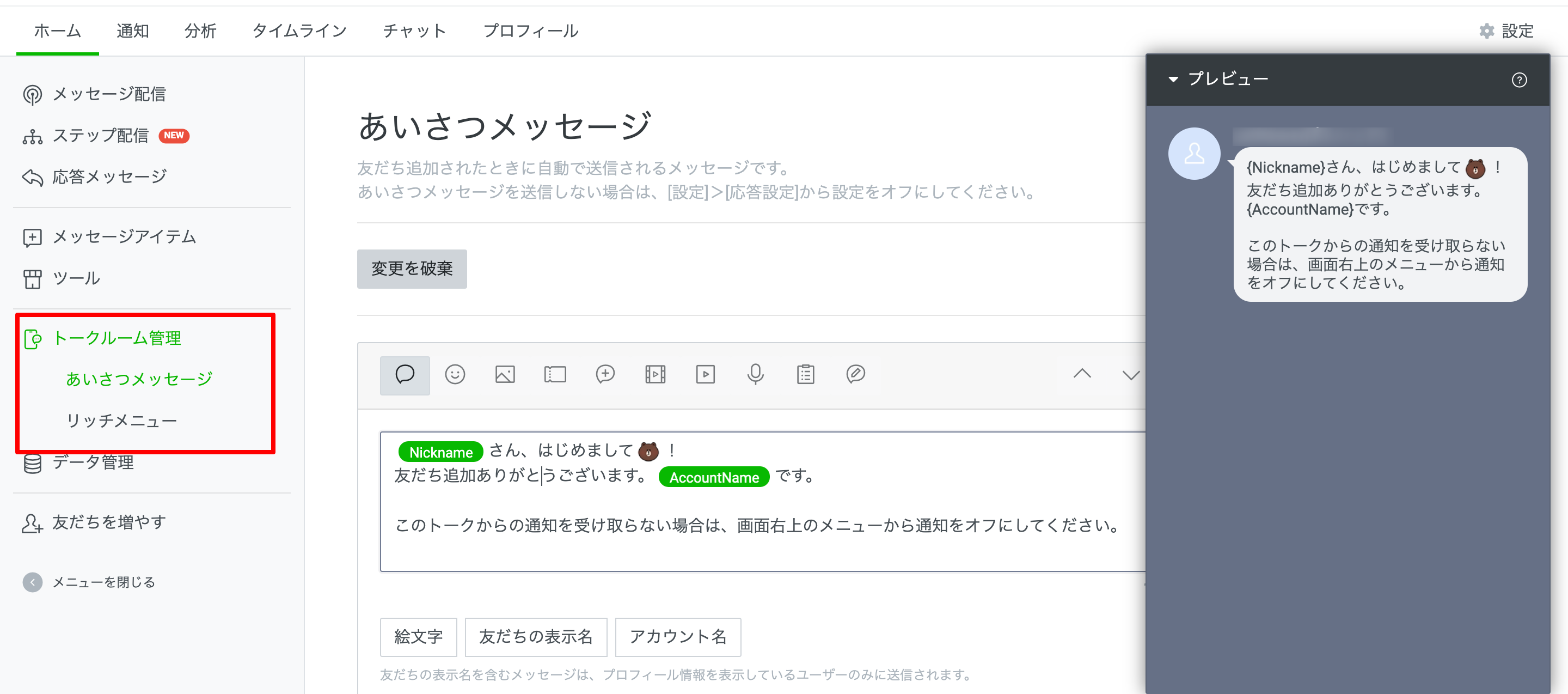Click the 変更を破棄 button
This screenshot has width=1568, height=694.
(412, 269)
